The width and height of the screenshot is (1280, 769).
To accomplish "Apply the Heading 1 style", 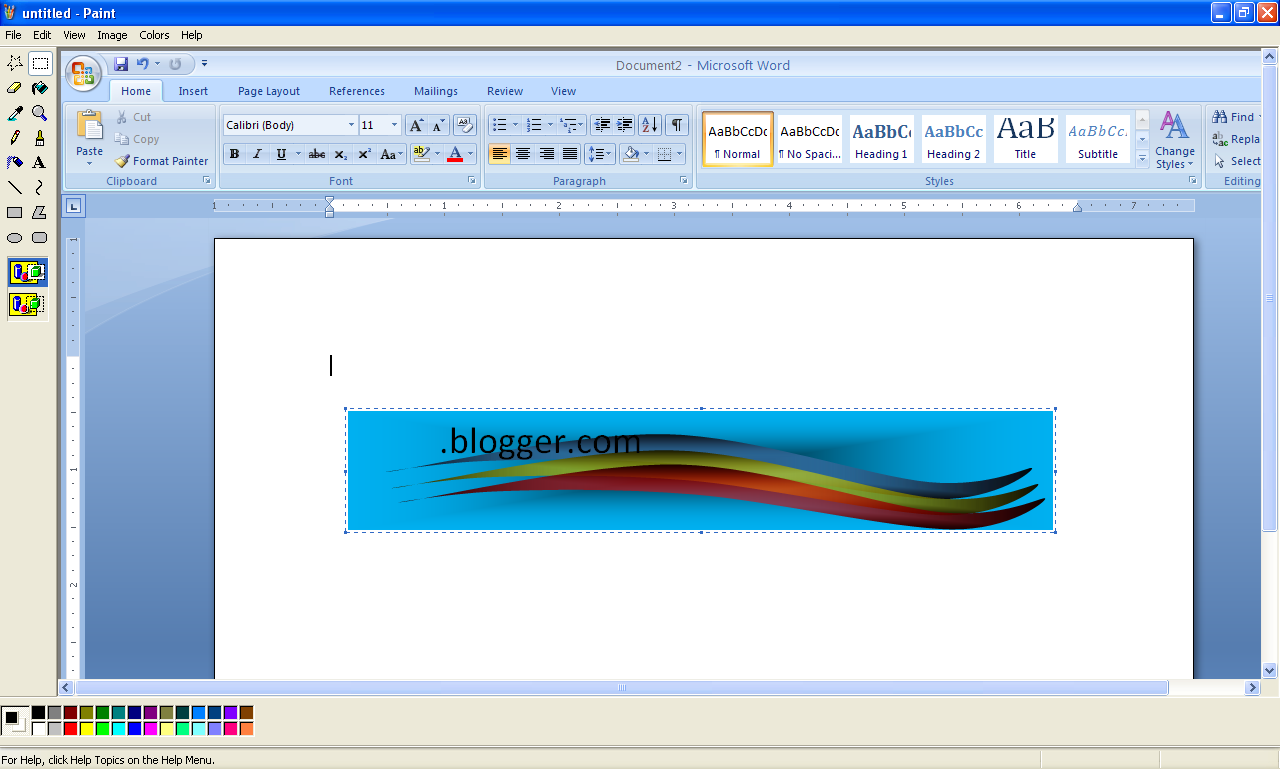I will pos(881,139).
